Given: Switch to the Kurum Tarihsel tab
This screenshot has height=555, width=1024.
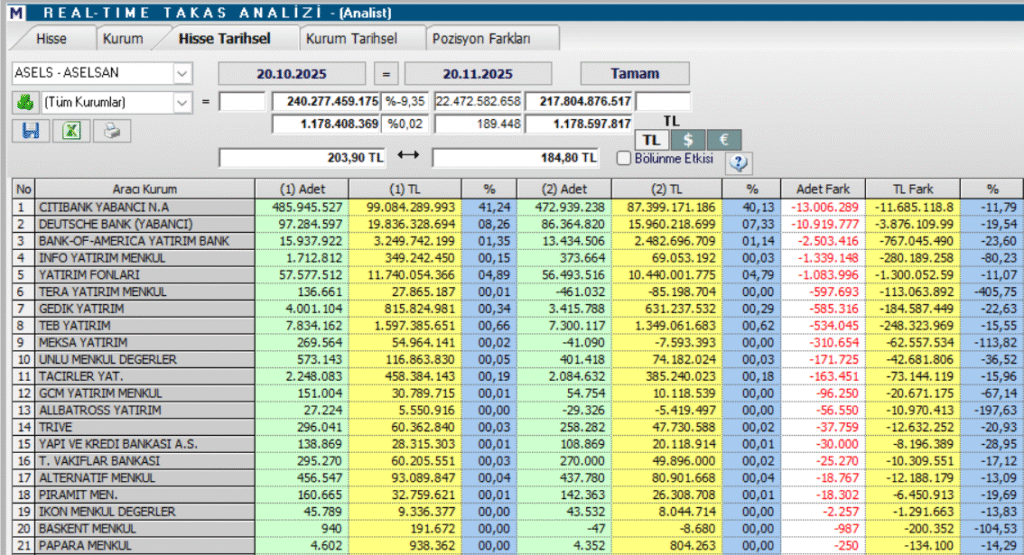Looking at the screenshot, I should point(350,39).
